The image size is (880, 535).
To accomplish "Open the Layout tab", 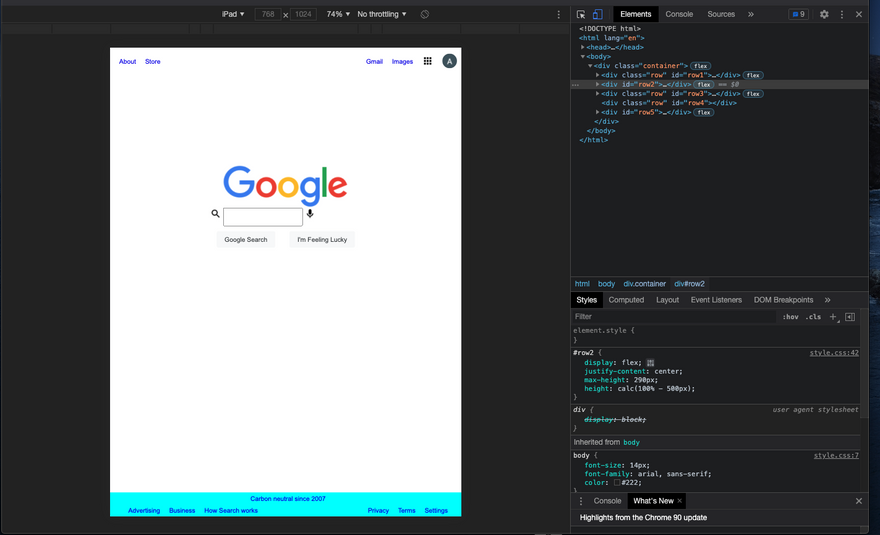I will click(x=667, y=300).
